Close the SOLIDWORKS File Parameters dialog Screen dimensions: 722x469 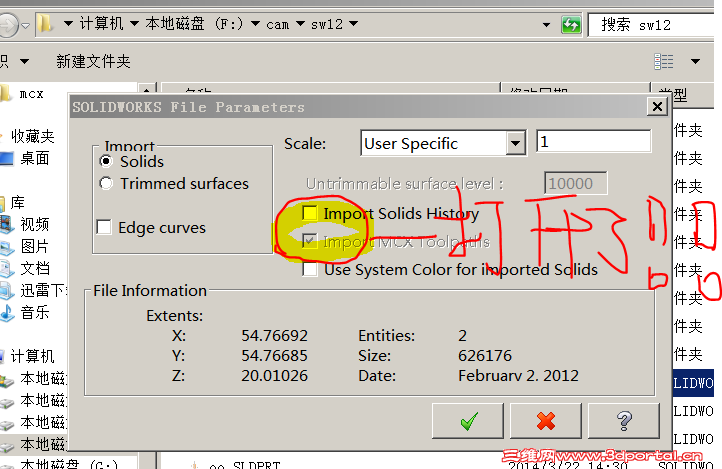tap(658, 107)
